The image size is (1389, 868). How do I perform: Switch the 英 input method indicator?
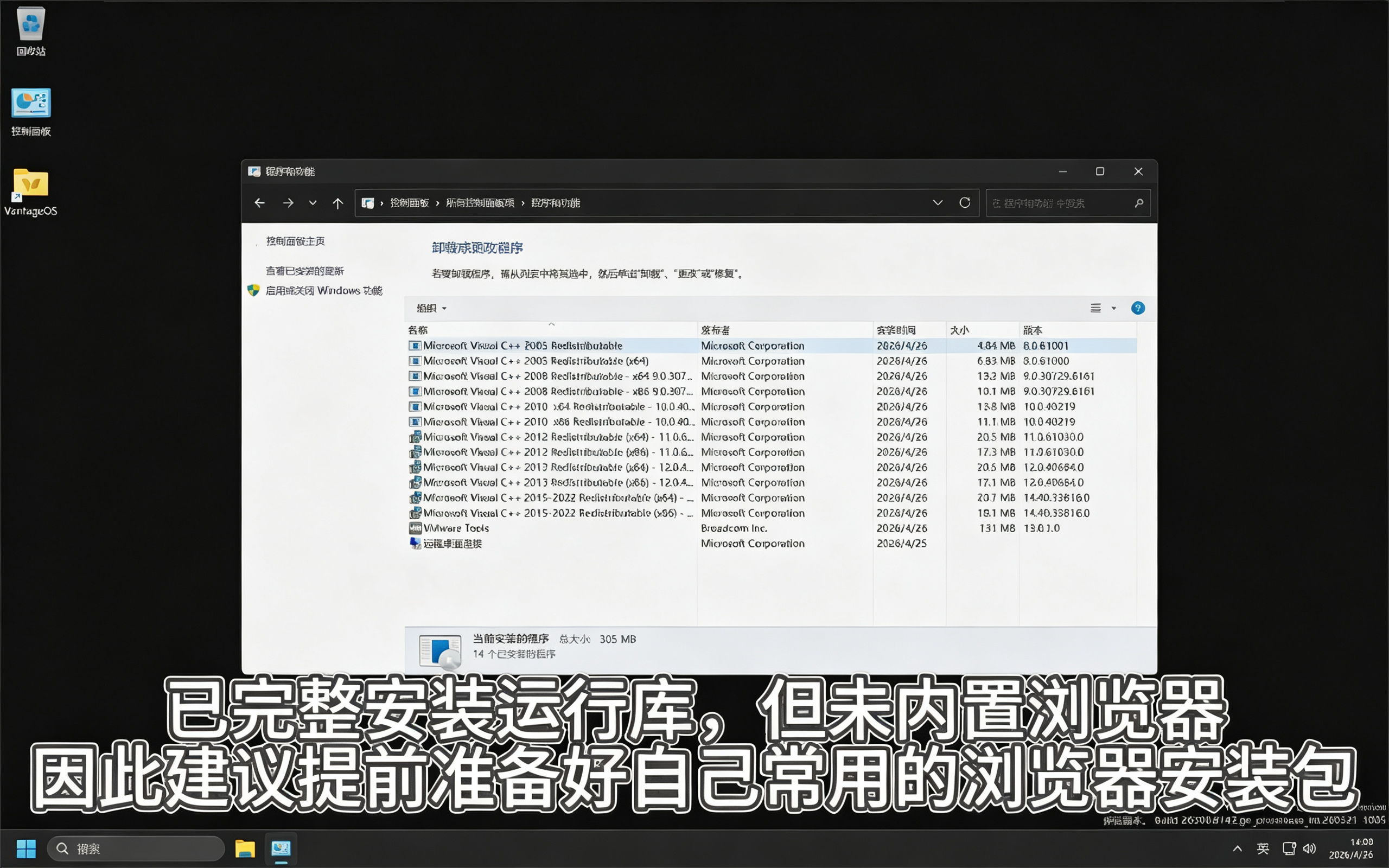click(1263, 848)
